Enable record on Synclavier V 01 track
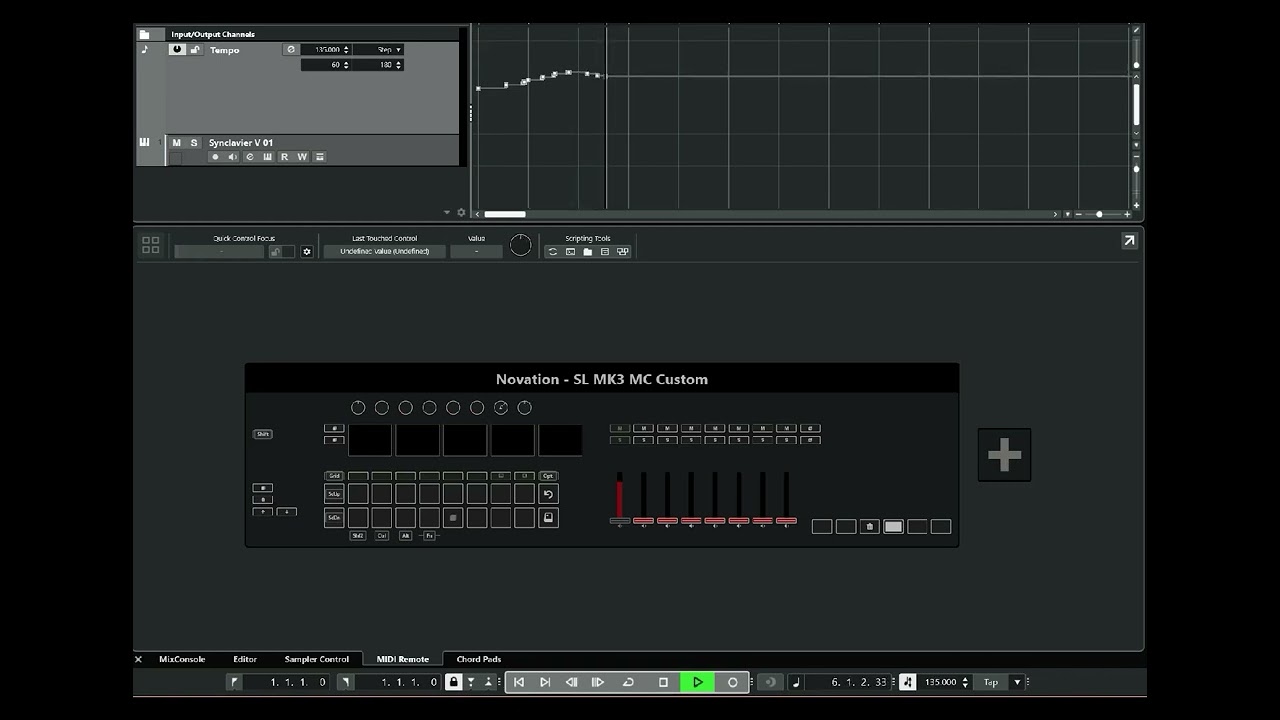Image resolution: width=1280 pixels, height=720 pixels. [x=214, y=157]
